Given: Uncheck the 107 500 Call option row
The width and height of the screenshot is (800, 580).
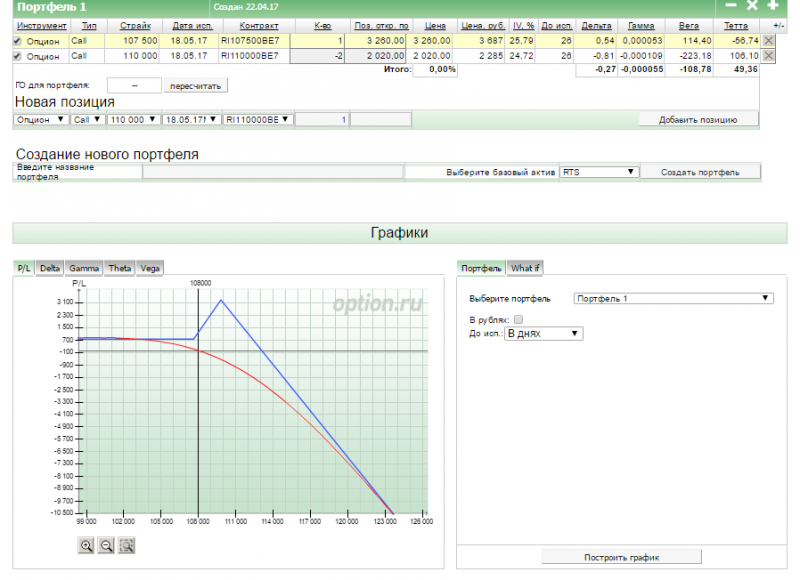Looking at the screenshot, I should (17, 41).
